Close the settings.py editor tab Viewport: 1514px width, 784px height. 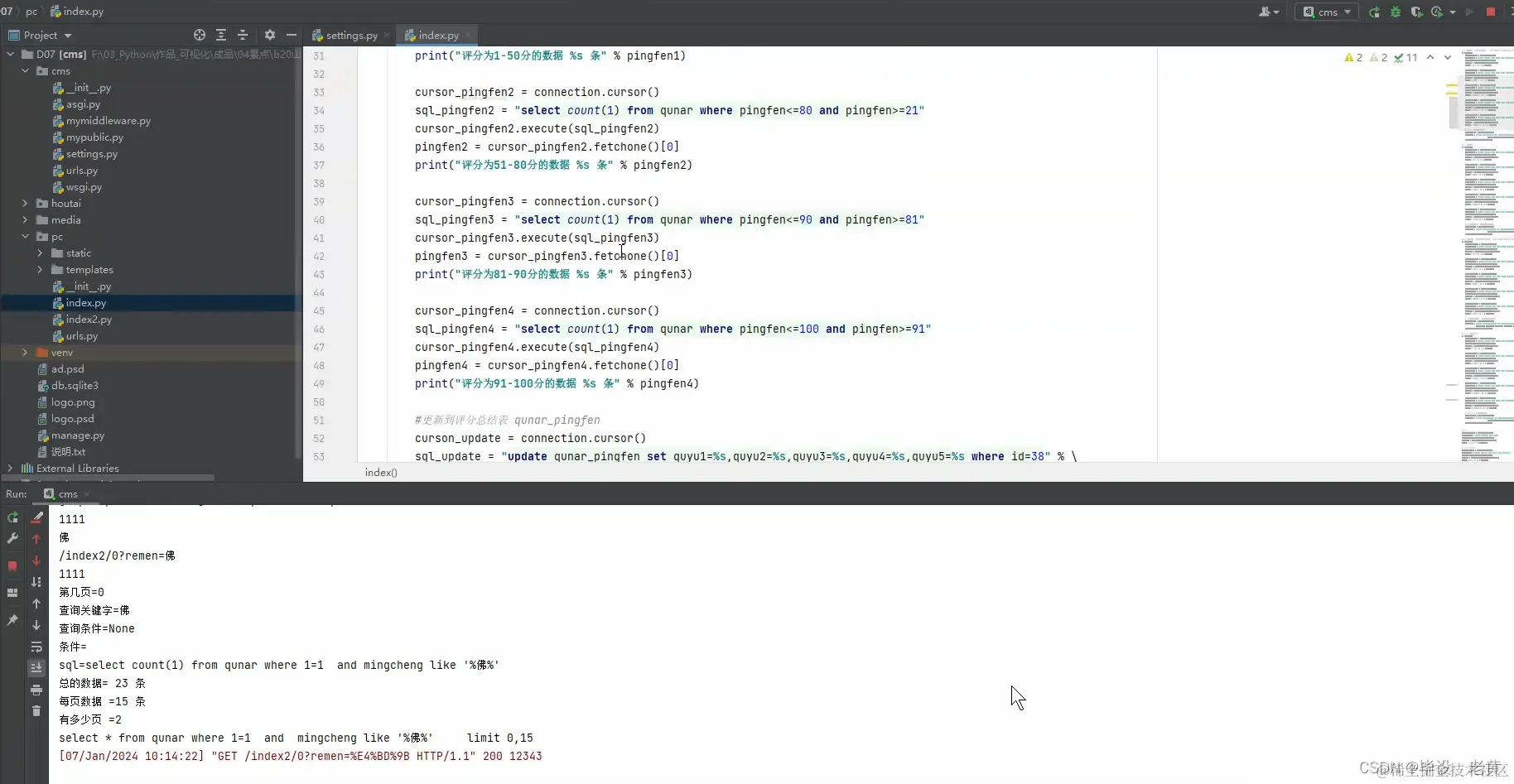tap(387, 35)
